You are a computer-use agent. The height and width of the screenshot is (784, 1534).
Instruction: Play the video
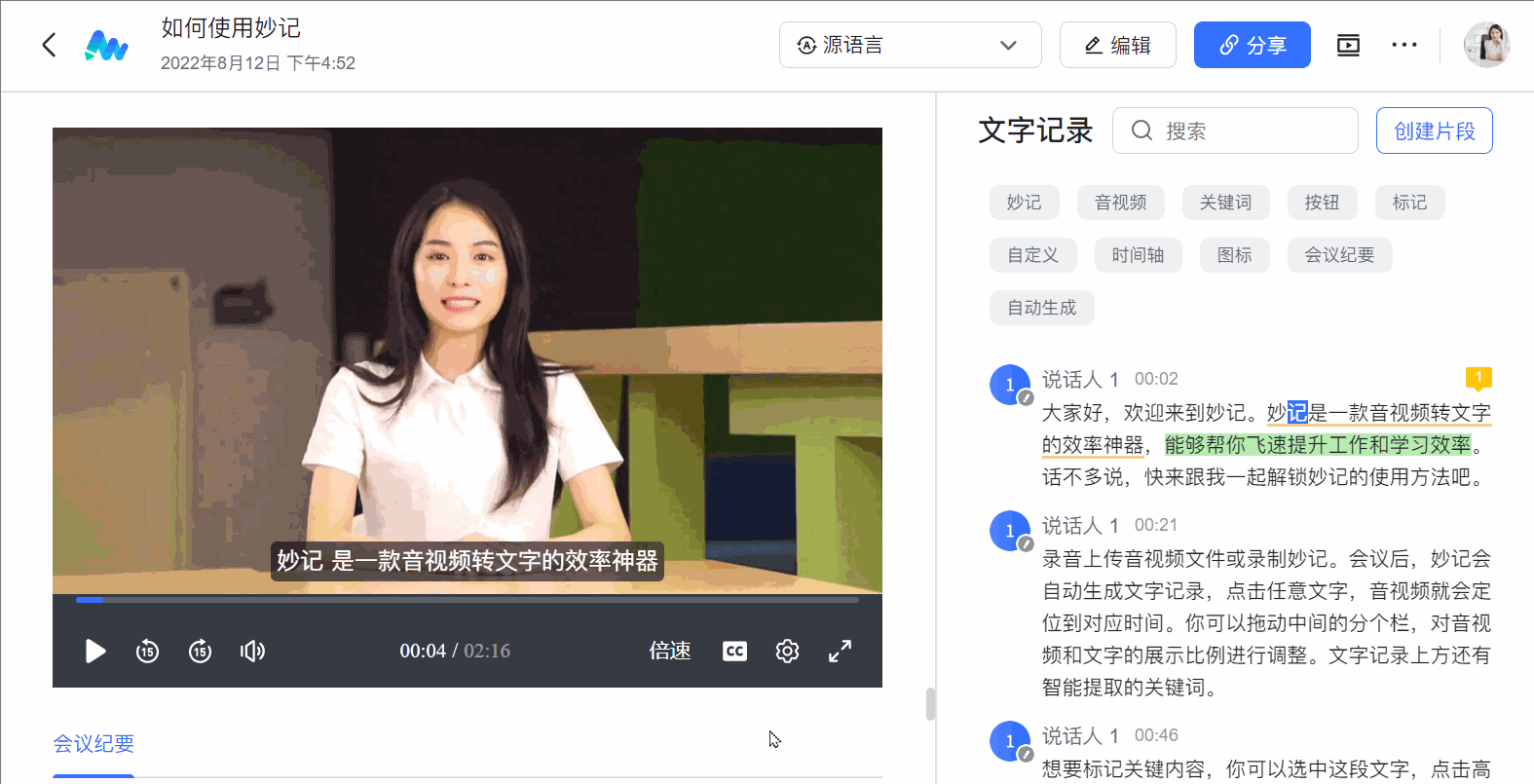[94, 651]
